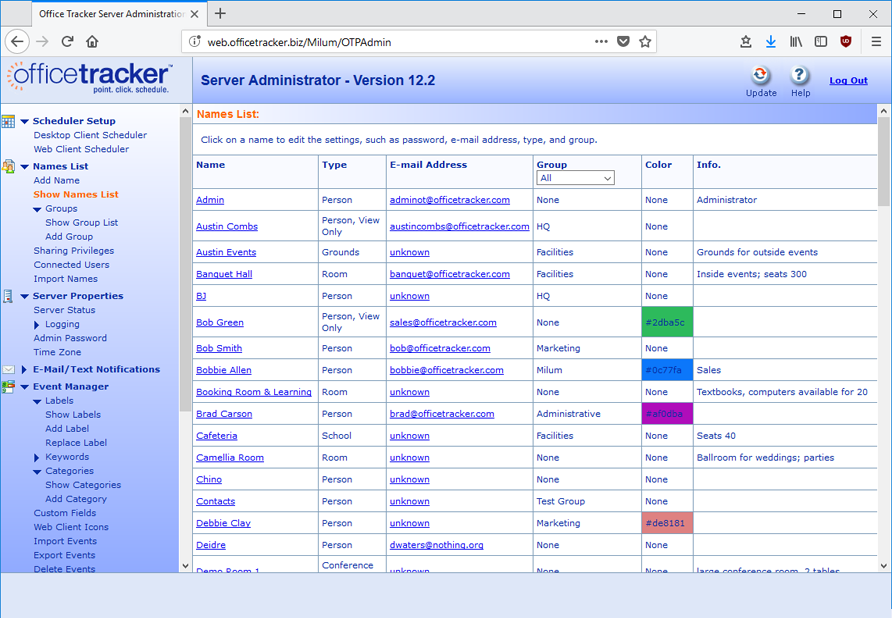The height and width of the screenshot is (618, 892).
Task: Expand the Keywords subtree
Action: tap(36, 457)
